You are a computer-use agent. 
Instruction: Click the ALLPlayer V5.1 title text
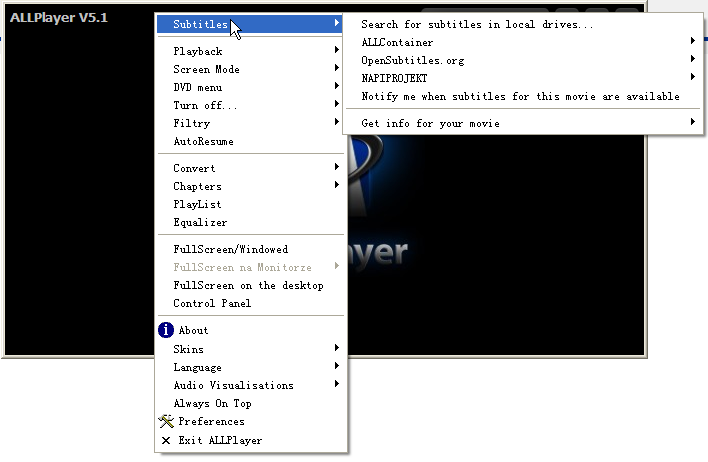(59, 18)
